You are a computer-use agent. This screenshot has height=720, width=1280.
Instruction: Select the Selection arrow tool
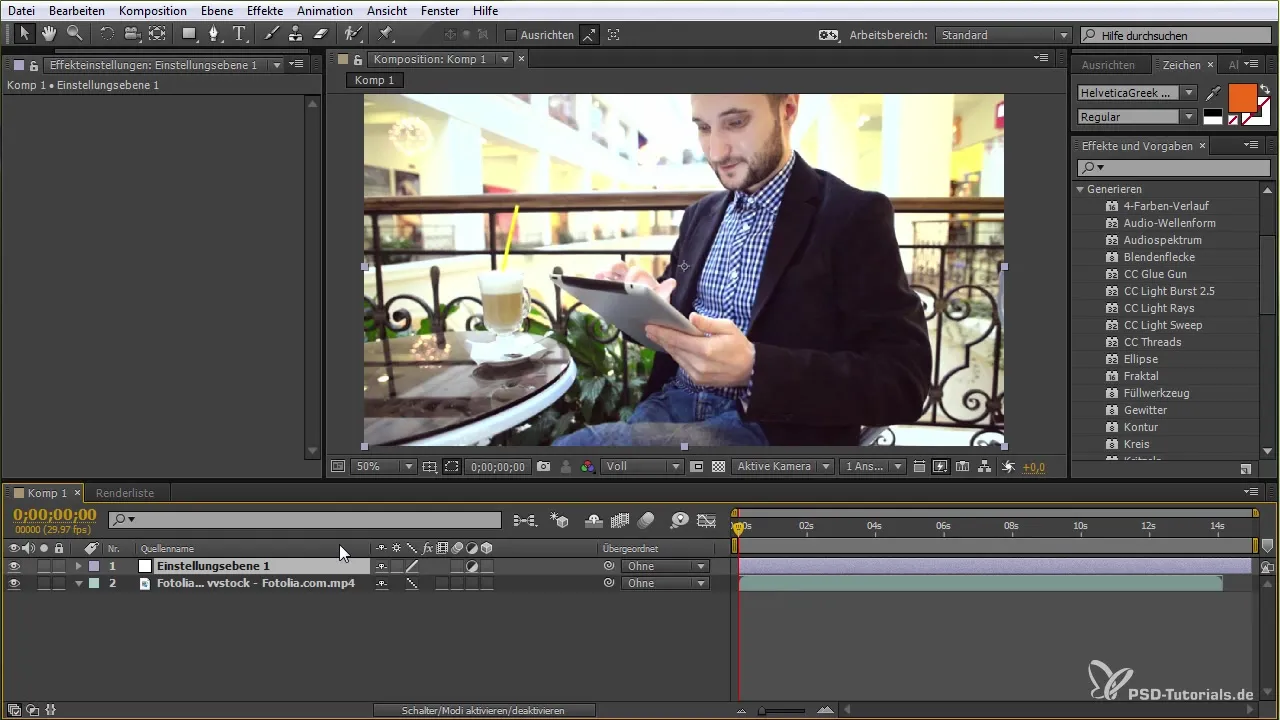tap(24, 34)
